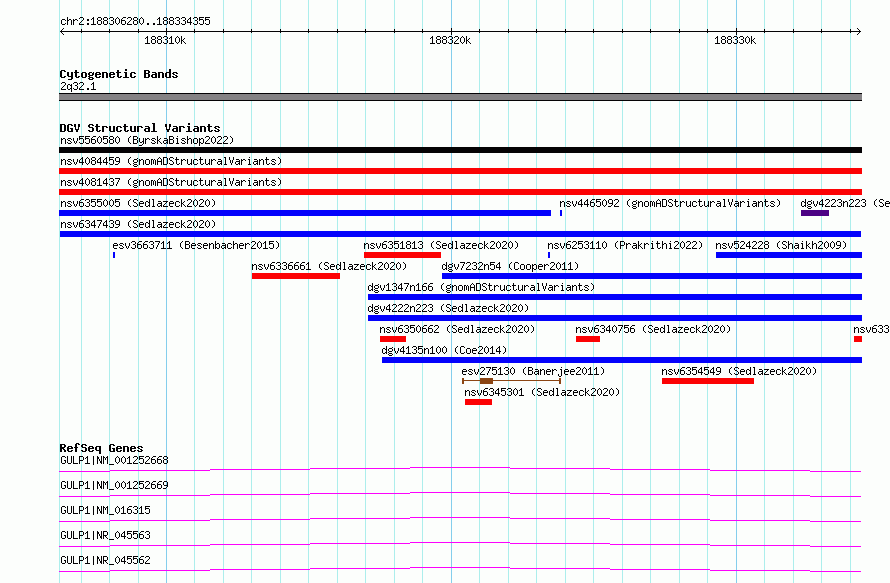
Task: Open the dgv7232n54 (Cooper2011) label
Action: point(510,266)
